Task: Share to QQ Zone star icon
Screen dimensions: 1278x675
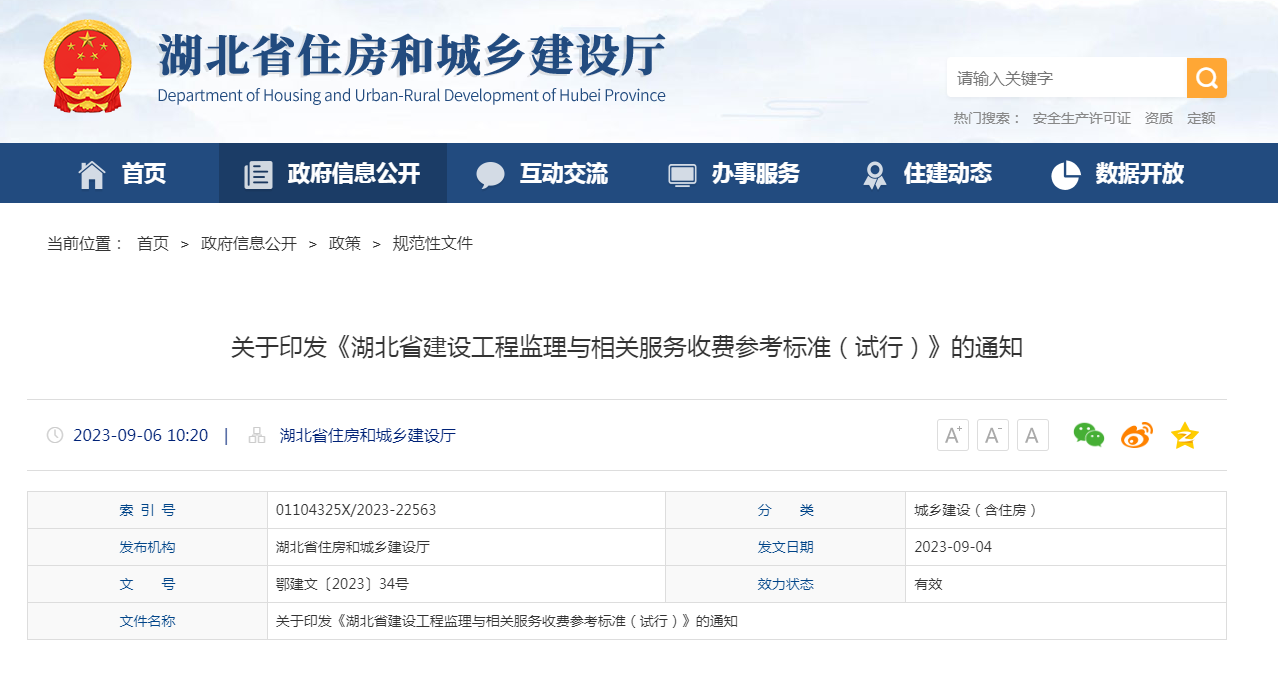Action: (1185, 435)
